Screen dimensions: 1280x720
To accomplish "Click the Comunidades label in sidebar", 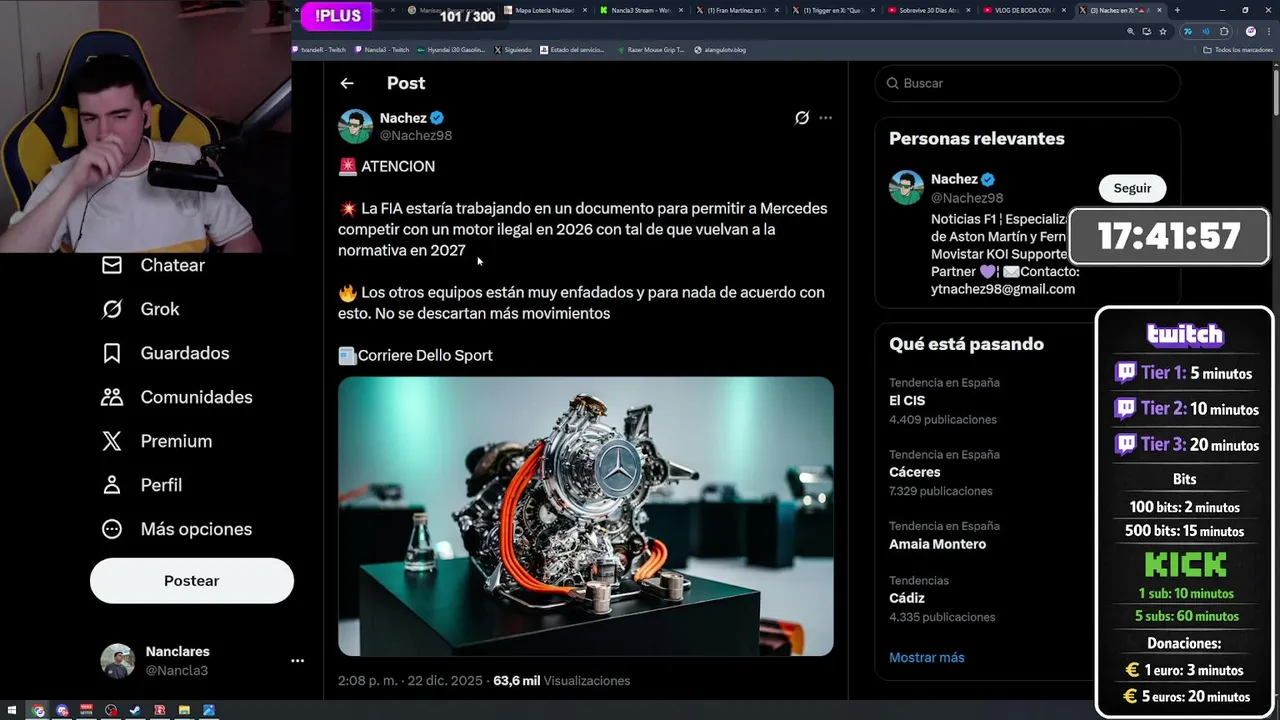I will [x=197, y=397].
